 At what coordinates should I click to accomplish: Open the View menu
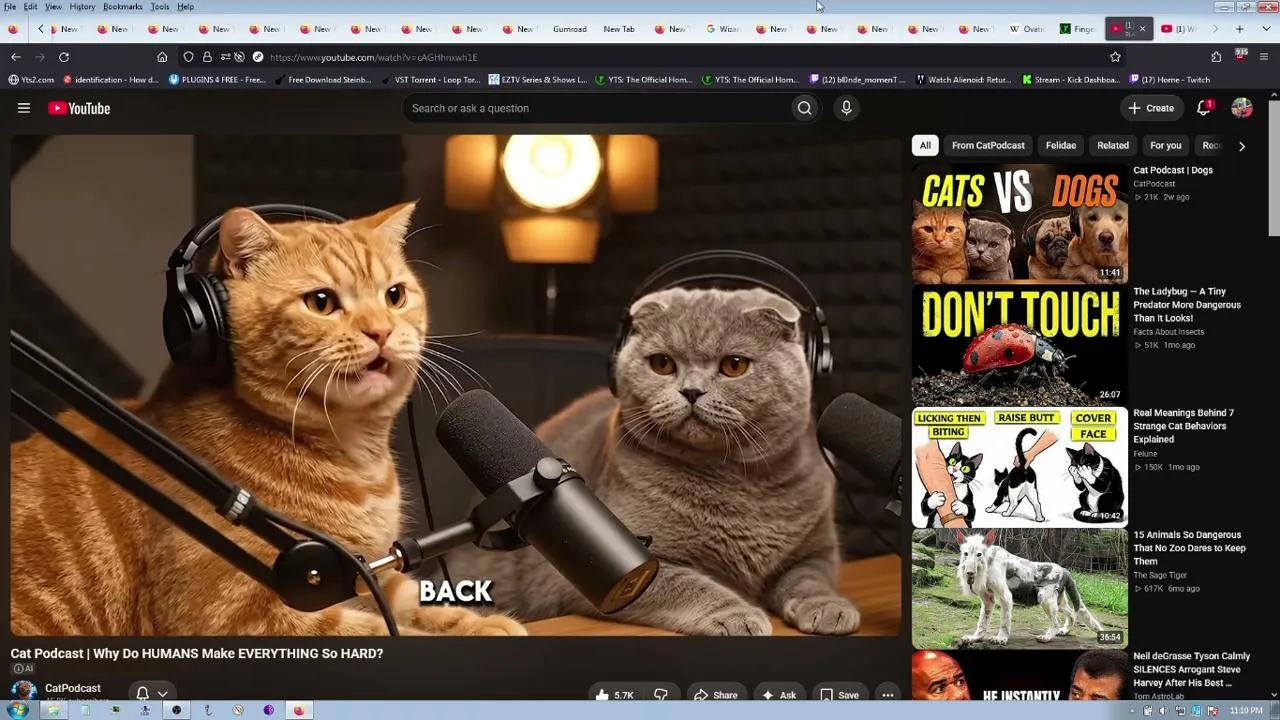click(x=53, y=7)
